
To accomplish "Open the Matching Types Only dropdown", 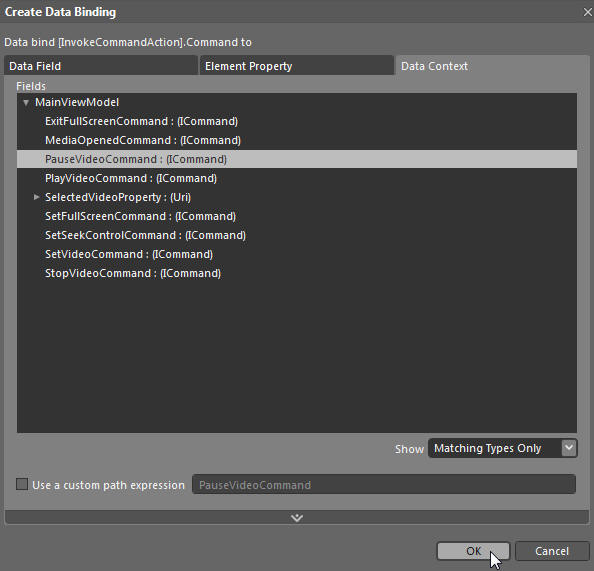I will [x=502, y=448].
